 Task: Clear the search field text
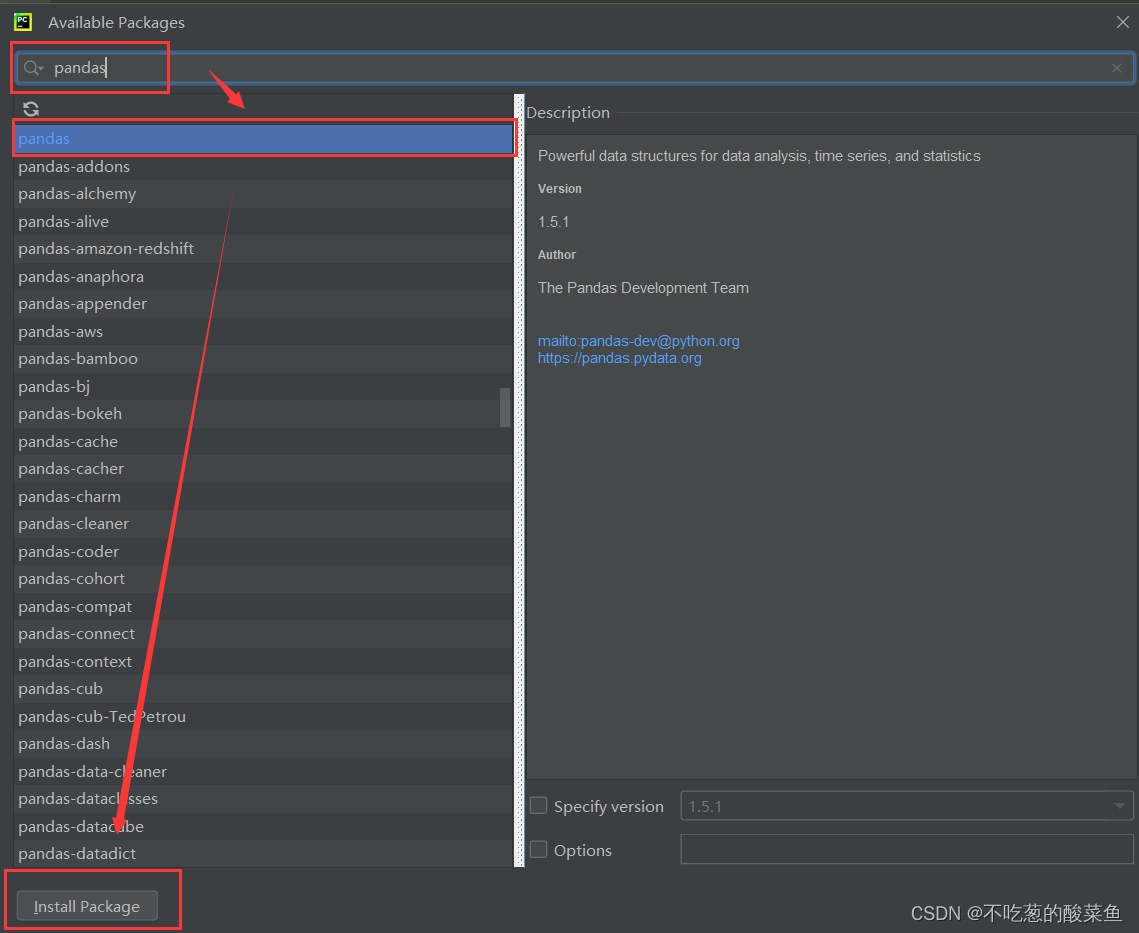(1116, 68)
